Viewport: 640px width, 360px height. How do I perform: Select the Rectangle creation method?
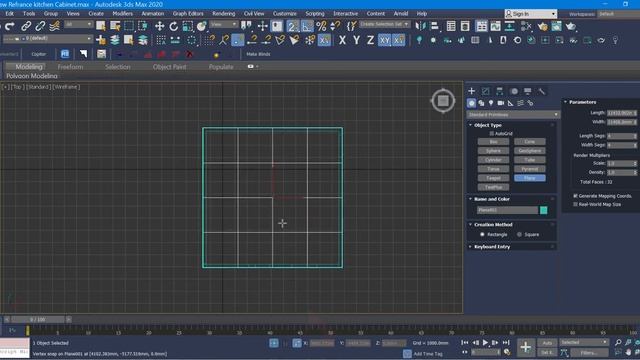click(482, 234)
